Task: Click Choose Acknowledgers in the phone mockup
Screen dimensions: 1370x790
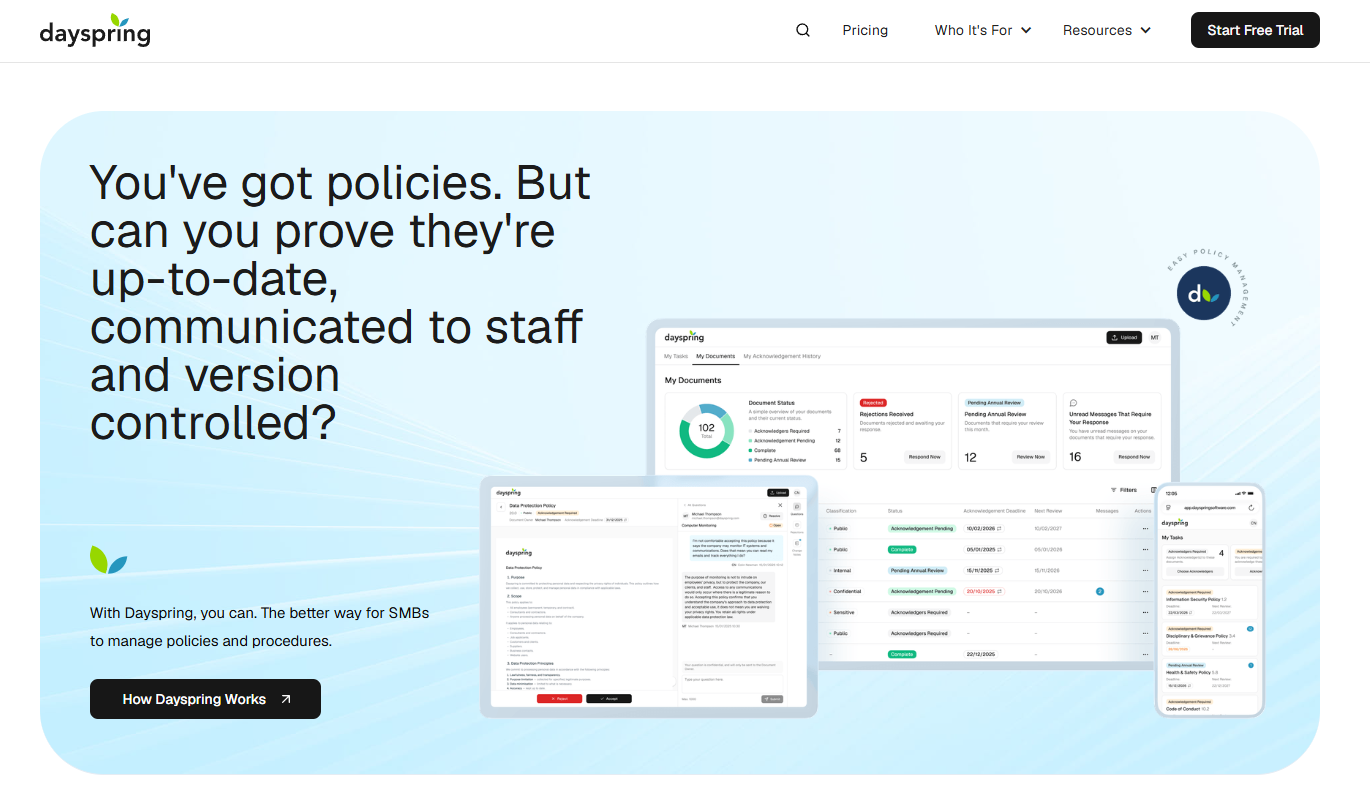Action: pos(1195,571)
